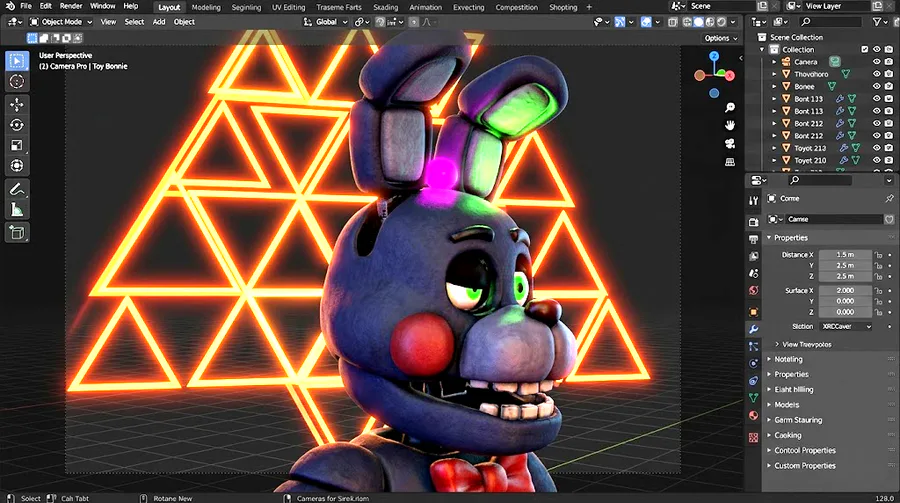Open the Object Mode dropdown
Screen dimensions: 900x503
click(x=61, y=22)
